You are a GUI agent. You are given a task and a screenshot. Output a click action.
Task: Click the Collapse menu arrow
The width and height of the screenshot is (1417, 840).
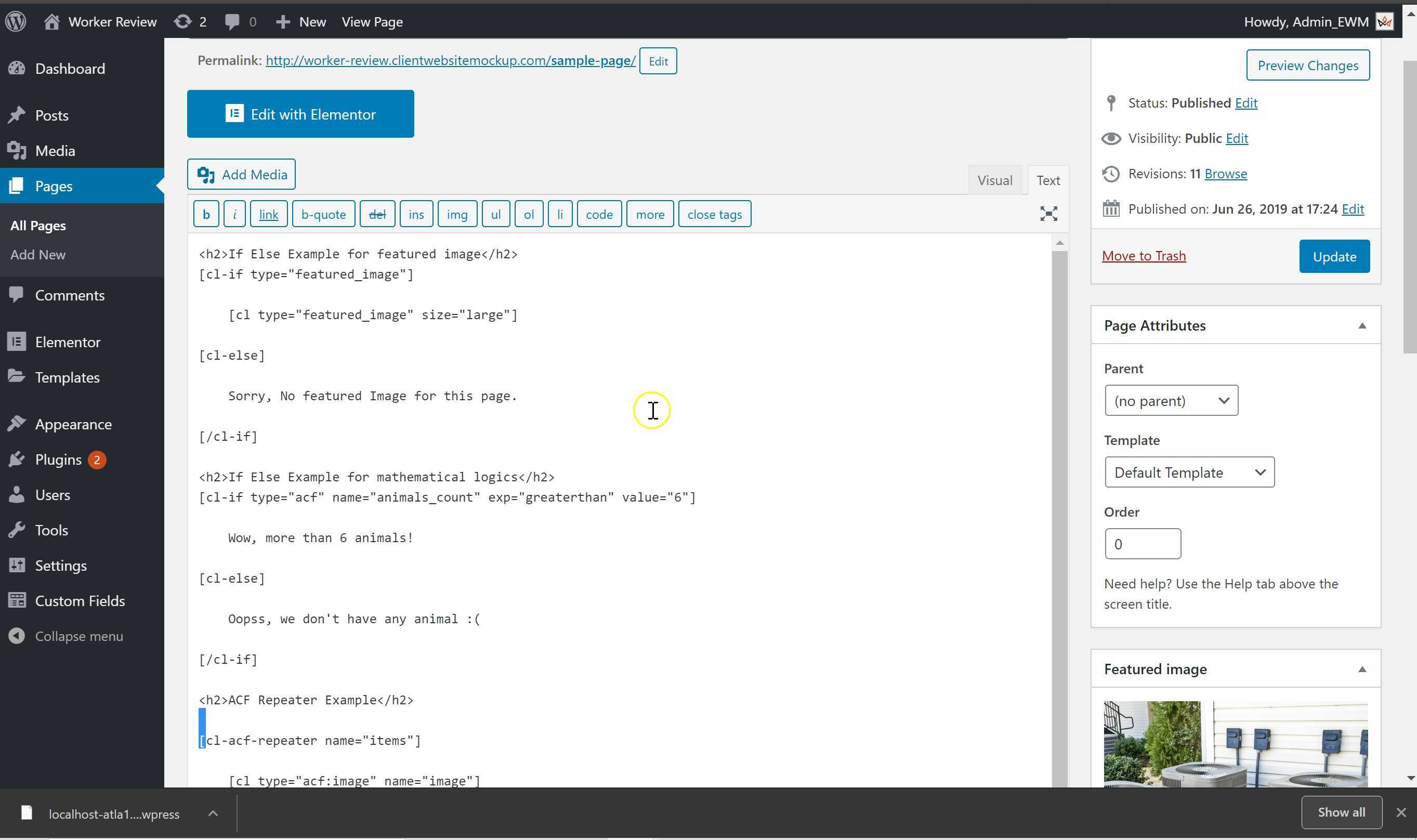(x=17, y=636)
